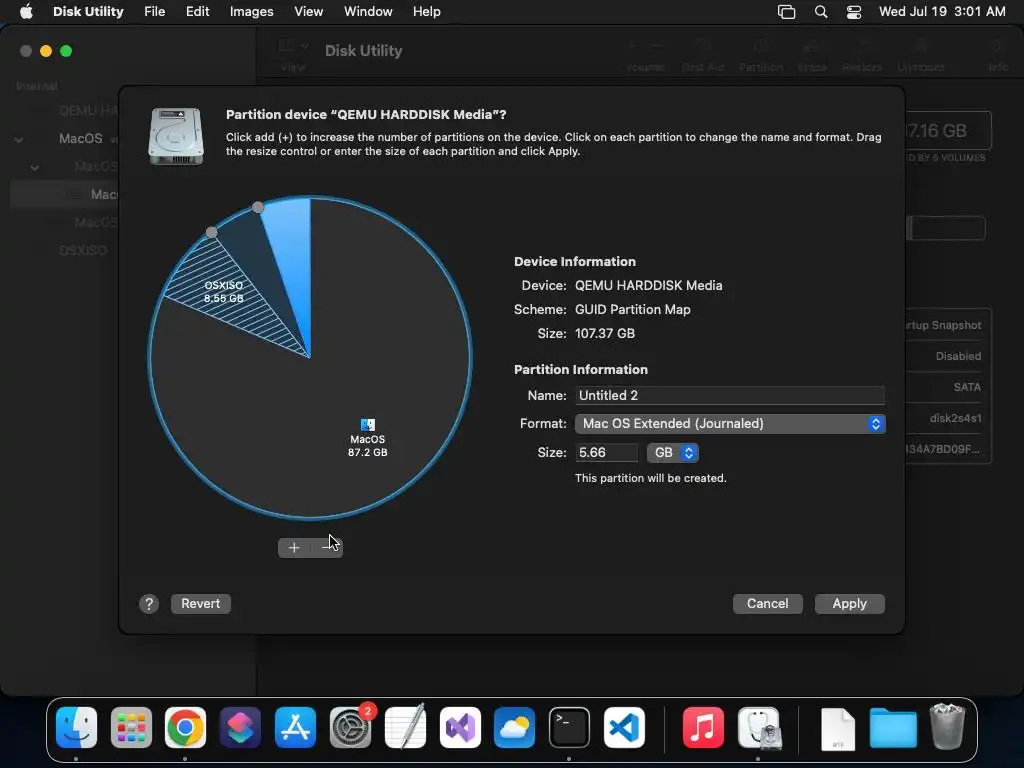1024x768 pixels.
Task: Open Music app from the Dock
Action: (x=703, y=728)
